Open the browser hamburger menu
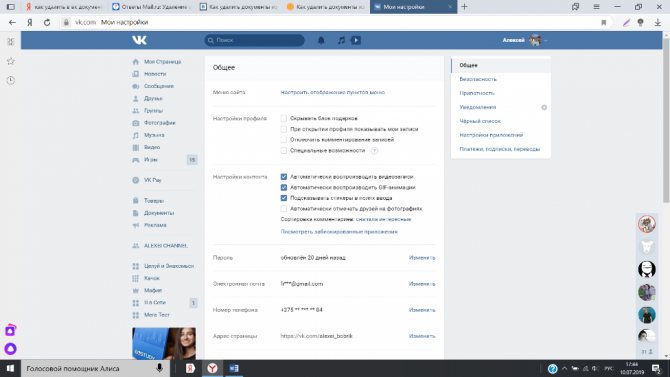This screenshot has width=670, height=377. pos(597,7)
